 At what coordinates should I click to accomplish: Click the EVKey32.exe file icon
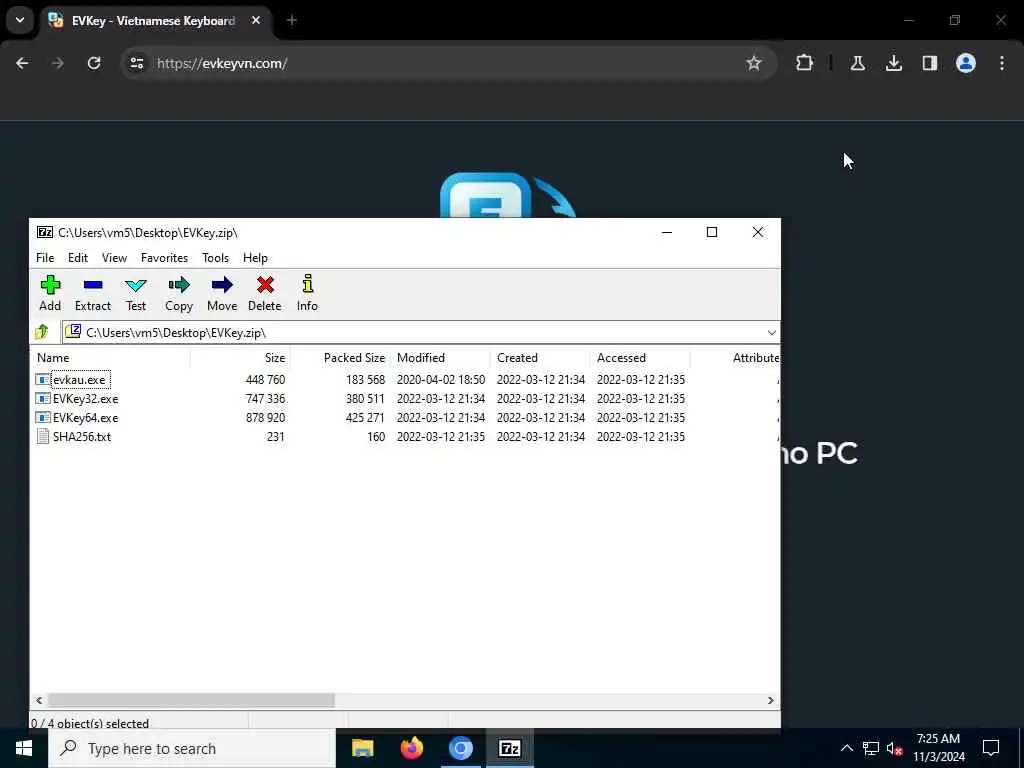click(x=43, y=398)
